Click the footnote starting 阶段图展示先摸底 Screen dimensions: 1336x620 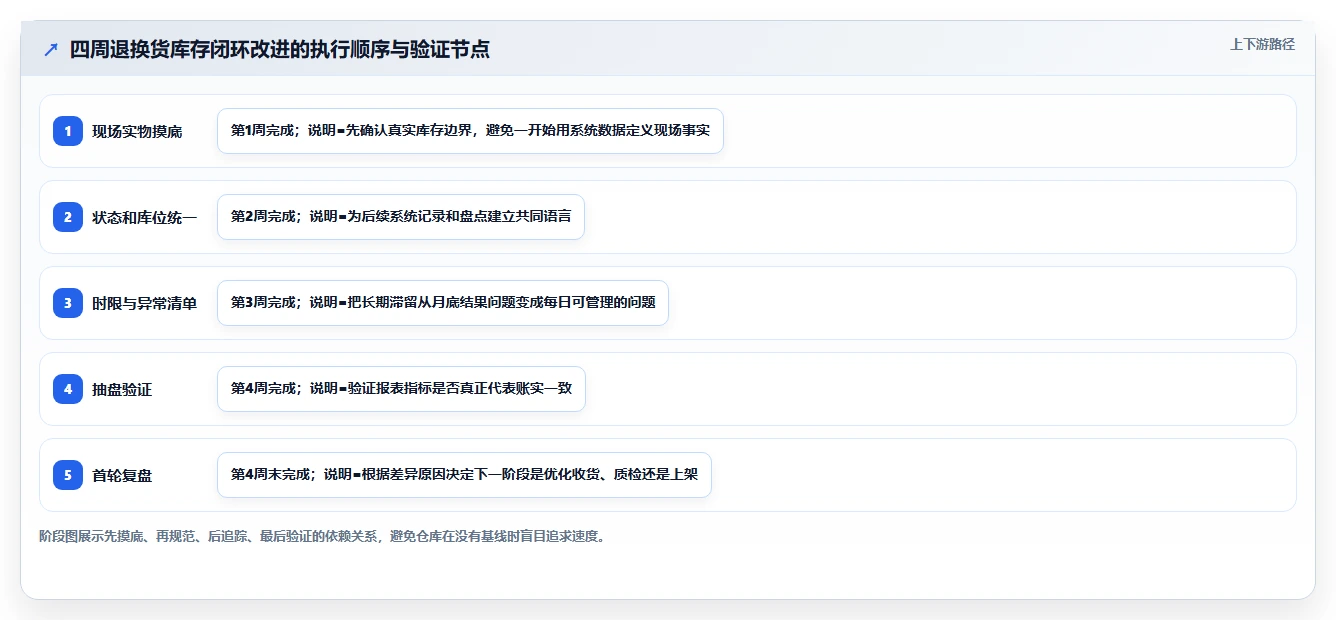pyautogui.click(x=322, y=536)
